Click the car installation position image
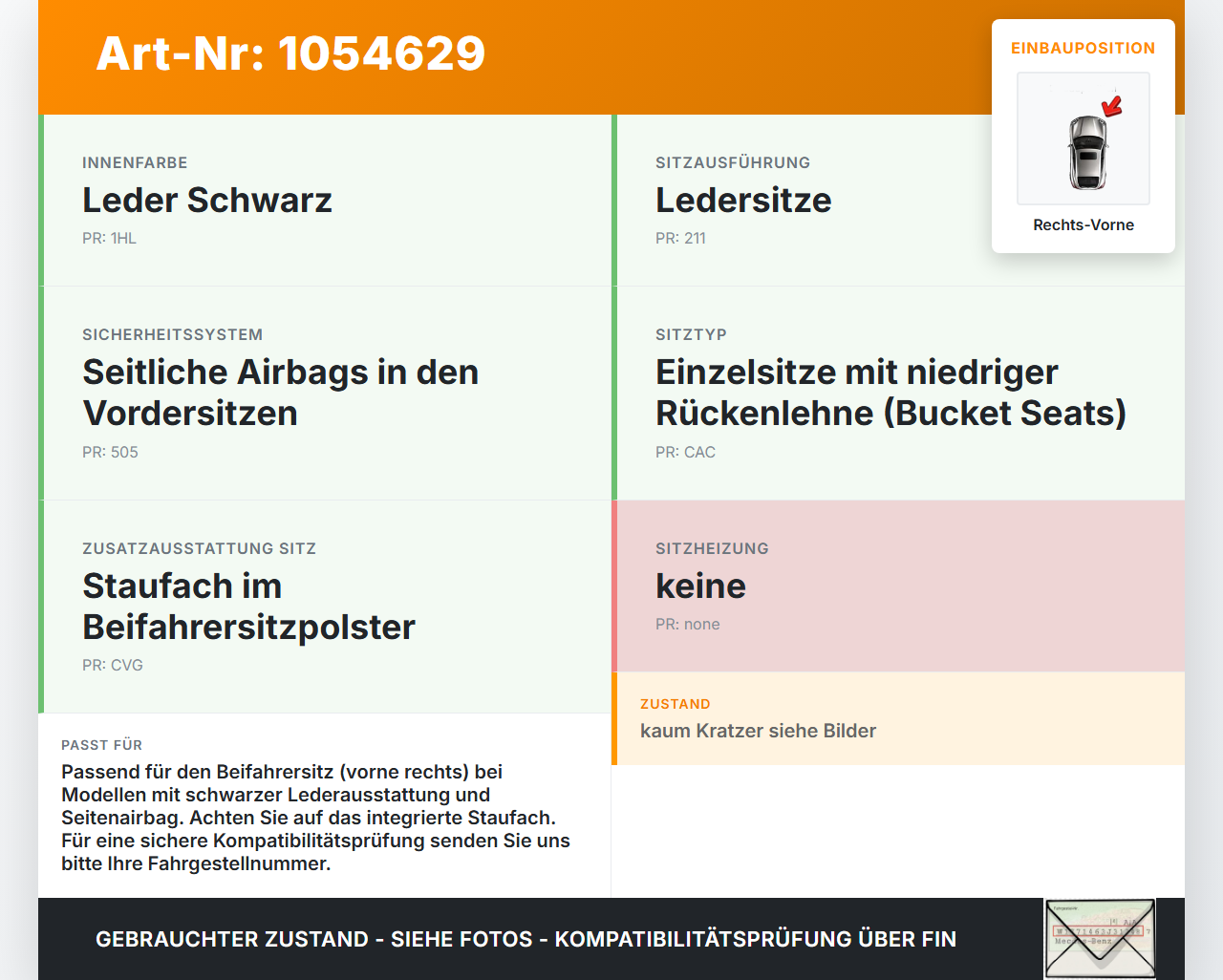 point(1084,138)
